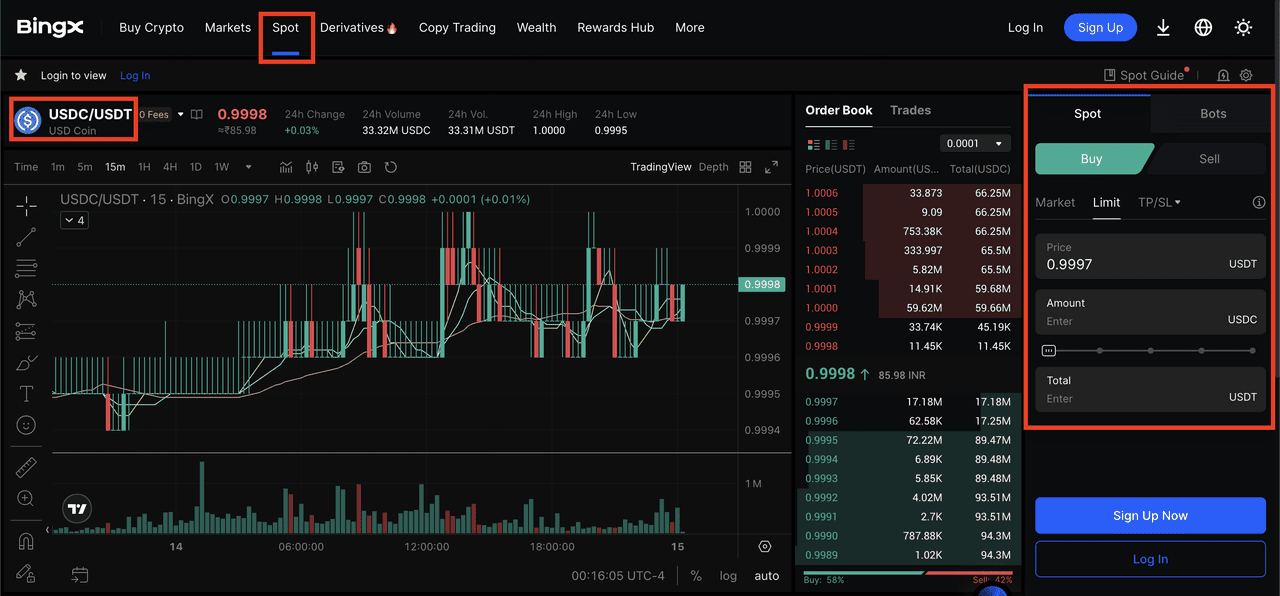
Task: Open the 0.0001 price precision dropdown
Action: 975,144
